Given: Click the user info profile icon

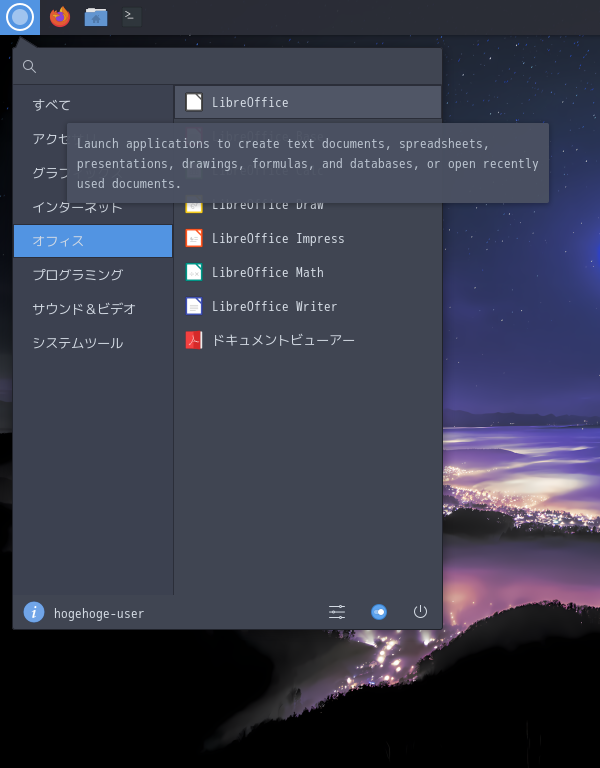Looking at the screenshot, I should [34, 612].
